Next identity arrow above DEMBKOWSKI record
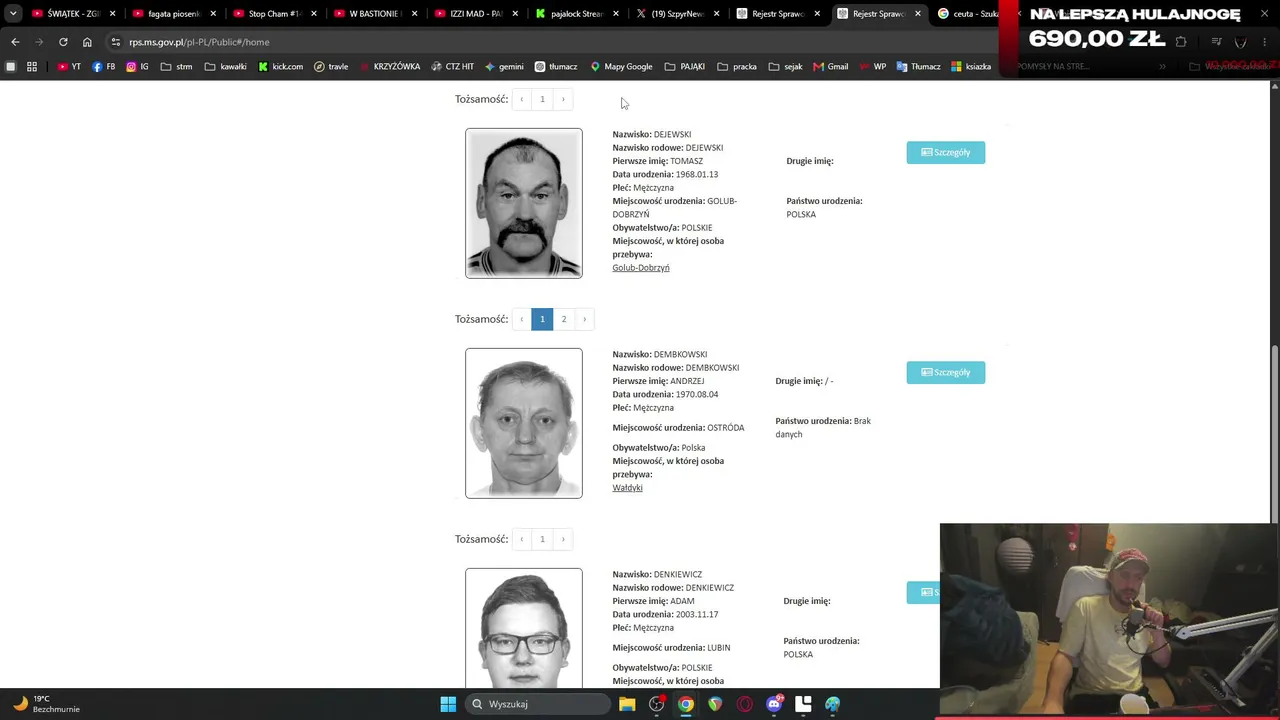Image resolution: width=1280 pixels, height=720 pixels. click(x=585, y=319)
